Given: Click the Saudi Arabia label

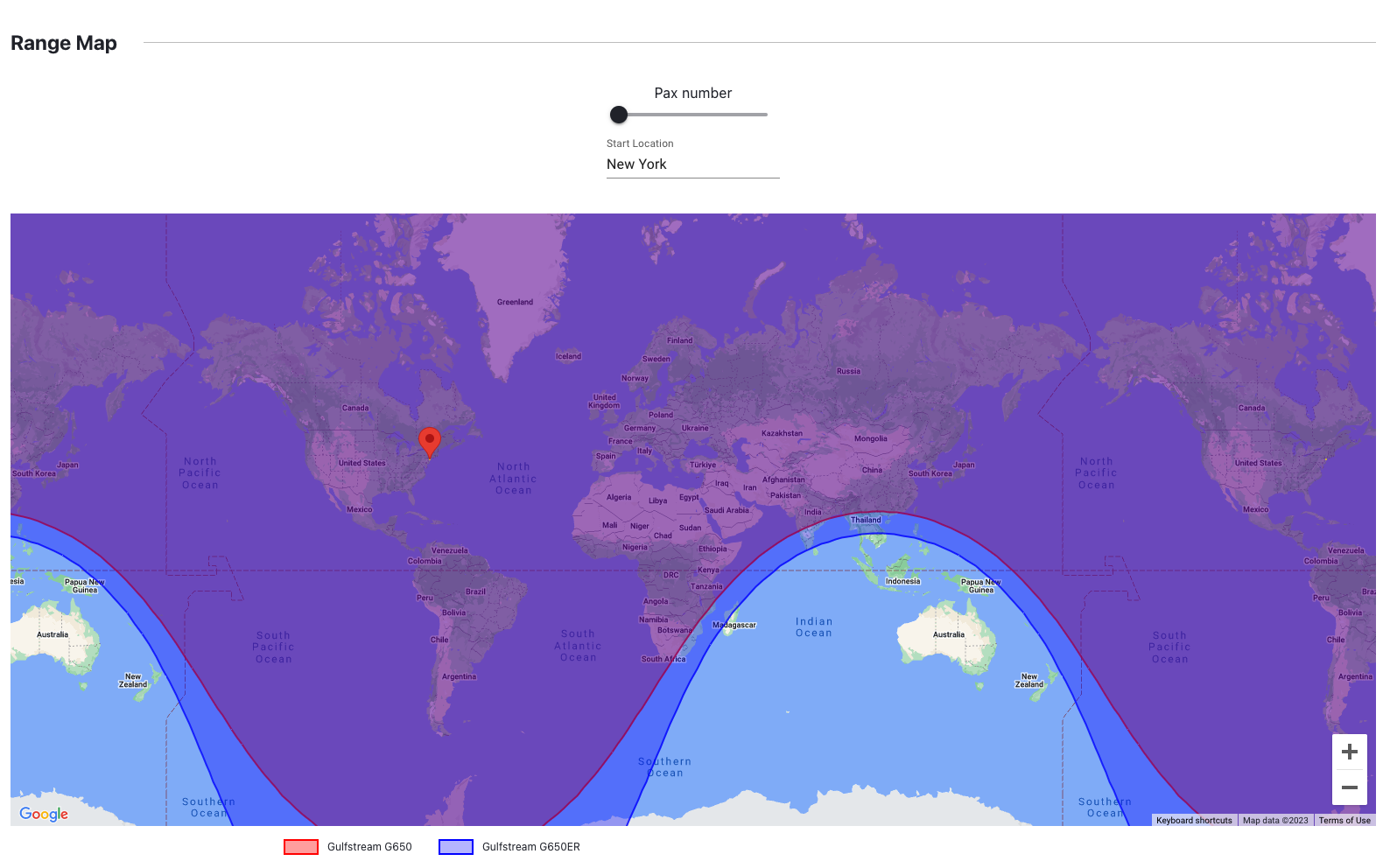Looking at the screenshot, I should pos(727,510).
